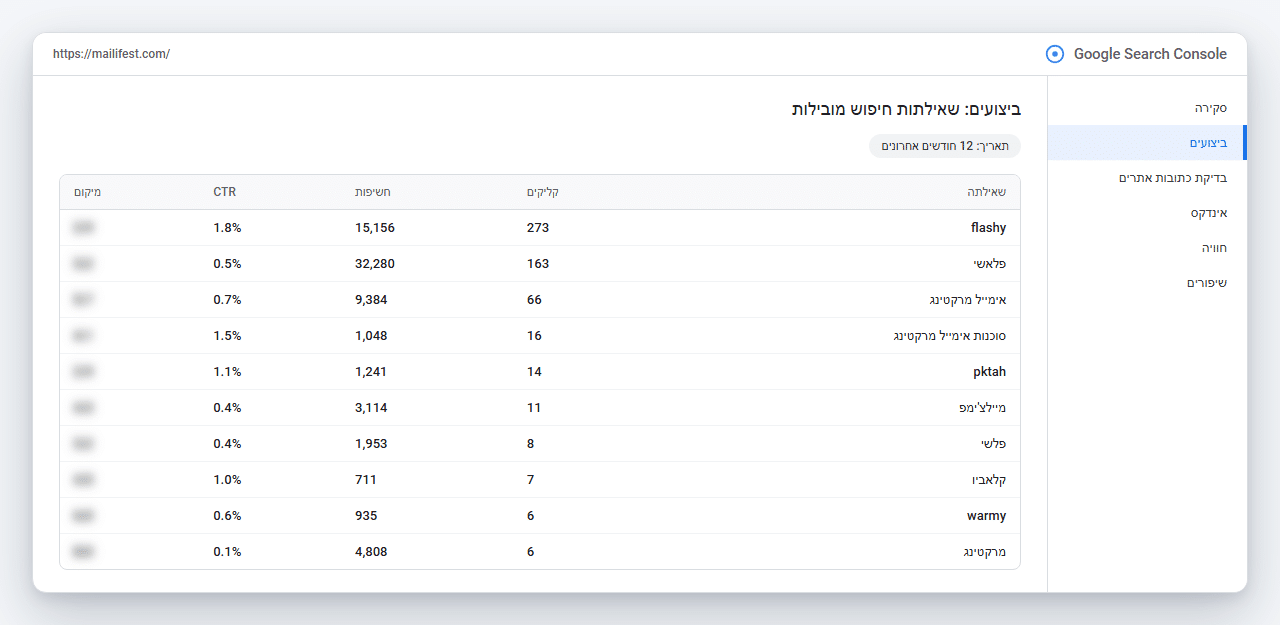Select the query מיילצ'ימפ

982,408
